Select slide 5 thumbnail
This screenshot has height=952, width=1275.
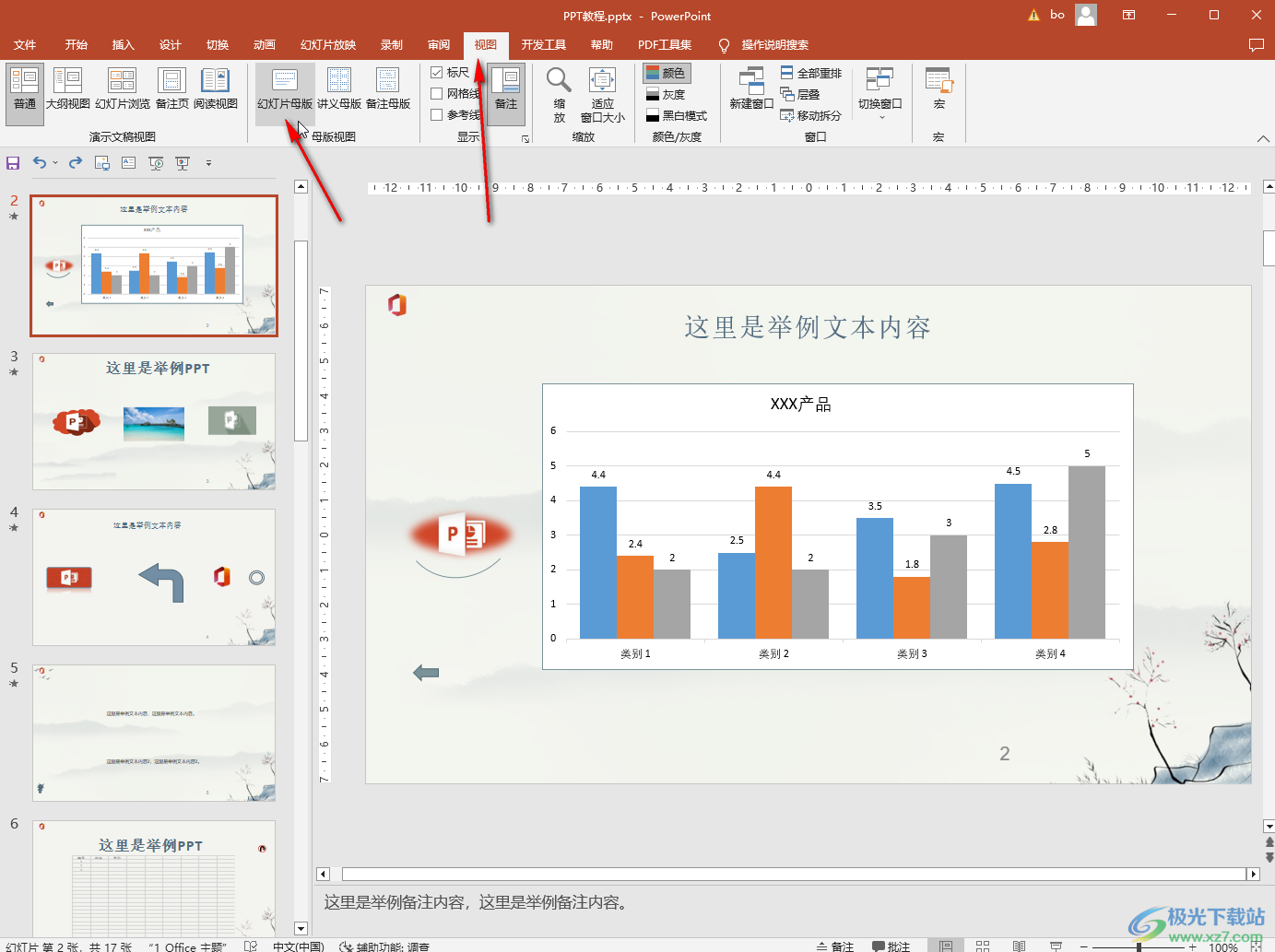[x=154, y=733]
